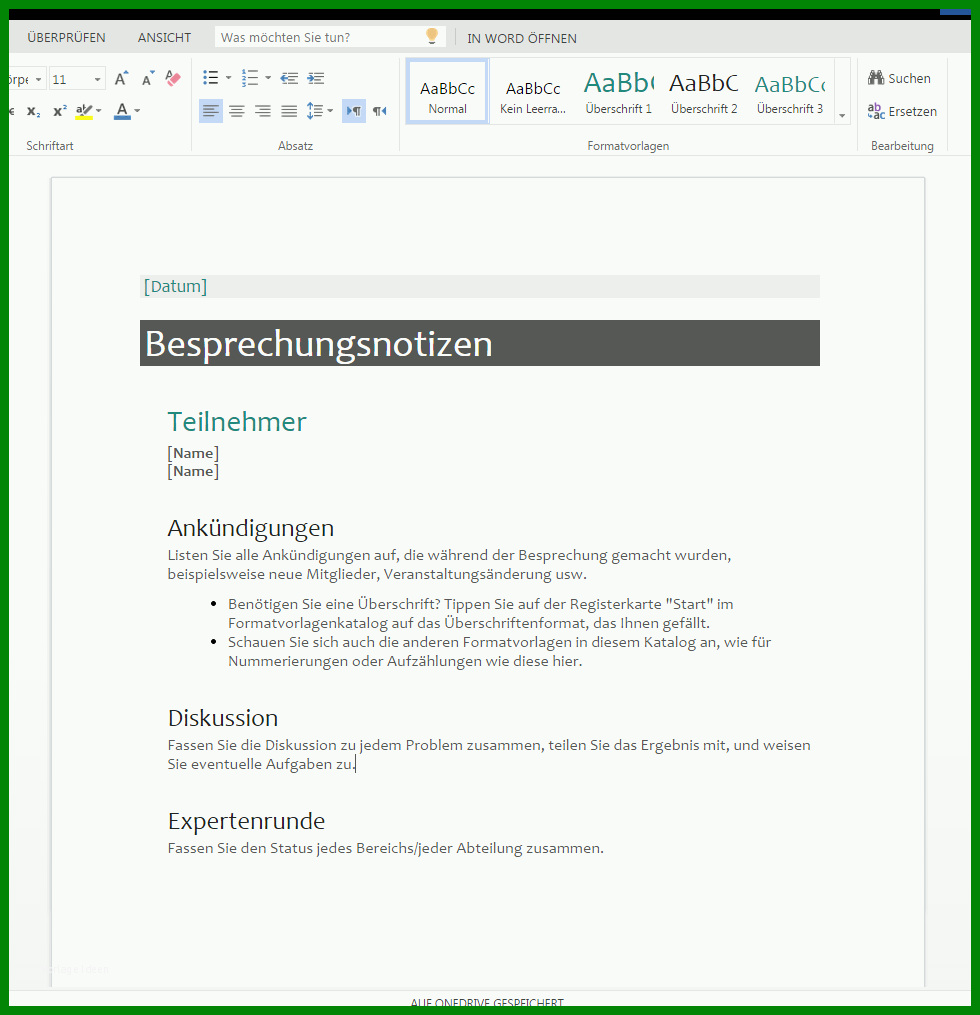
Task: Shrink font size with the smaller A icon
Action: click(148, 78)
